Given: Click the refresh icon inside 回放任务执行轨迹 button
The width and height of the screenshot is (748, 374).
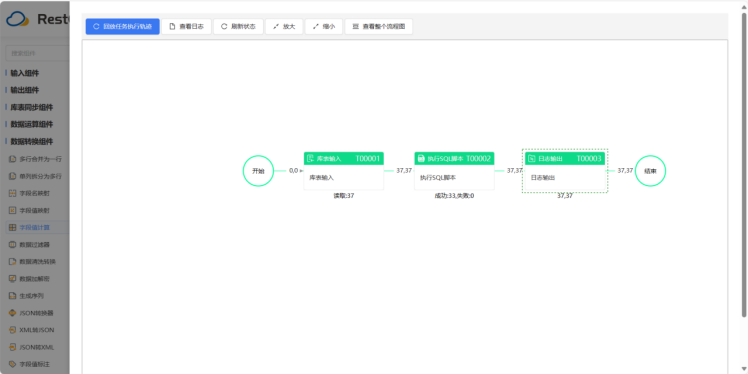Looking at the screenshot, I should (96, 27).
